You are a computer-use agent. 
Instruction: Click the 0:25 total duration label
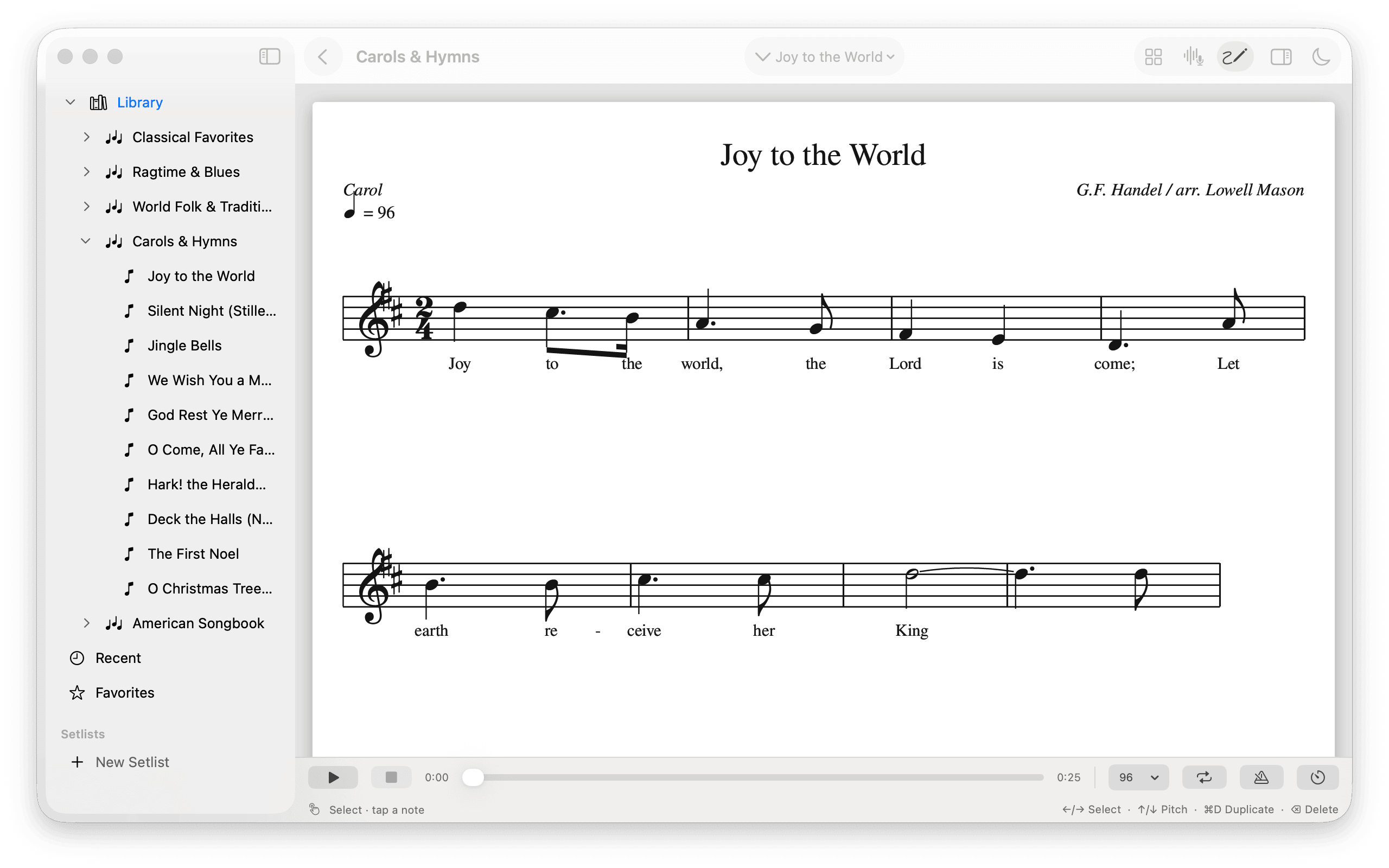point(1068,777)
